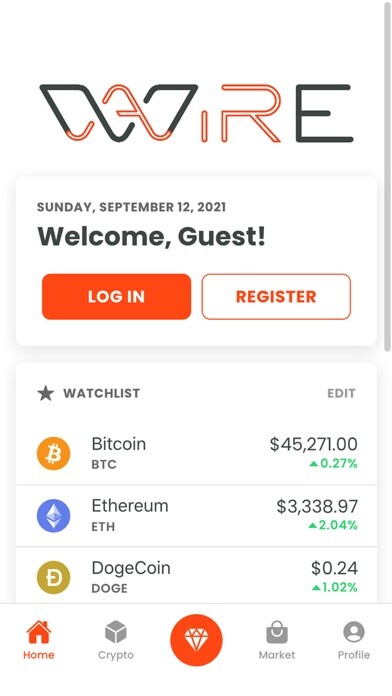Click the blue Ethereum coin icon

[x=53, y=515]
